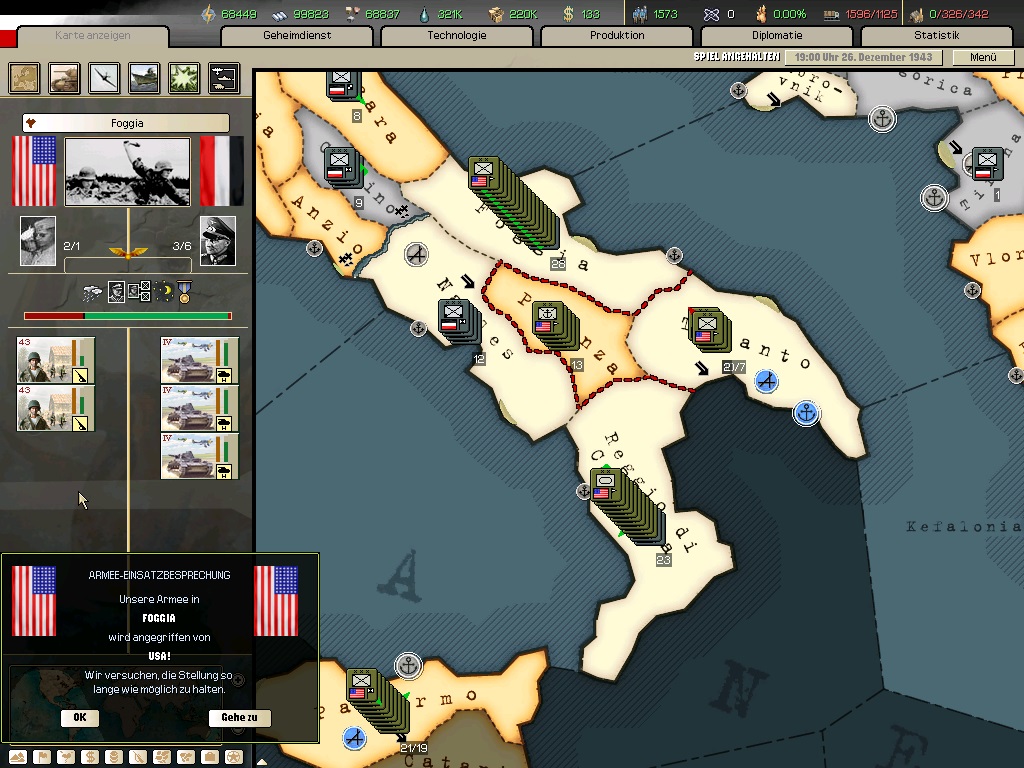Switch to the Statistik tab
Viewport: 1024px width, 768px height.
[937, 36]
